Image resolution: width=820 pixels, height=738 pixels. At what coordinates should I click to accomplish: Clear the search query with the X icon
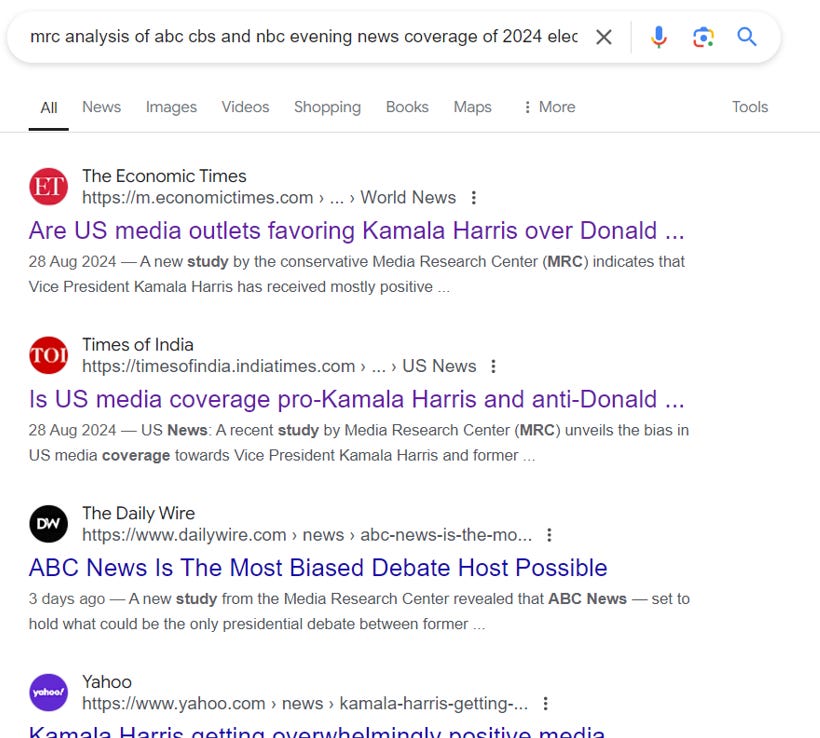click(x=603, y=37)
